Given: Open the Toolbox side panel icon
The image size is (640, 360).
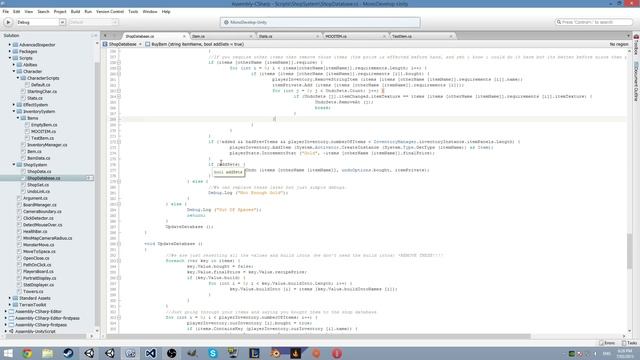Looking at the screenshot, I should 636,44.
